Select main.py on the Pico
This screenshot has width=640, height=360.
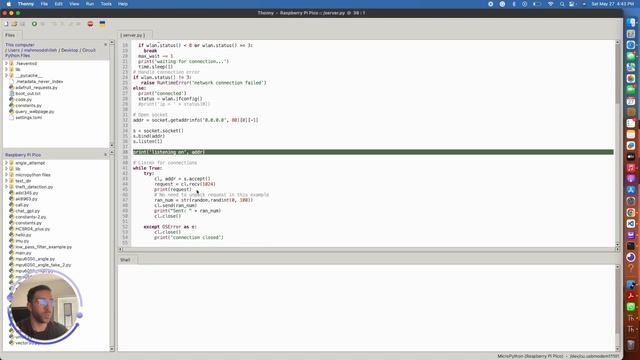point(23,253)
